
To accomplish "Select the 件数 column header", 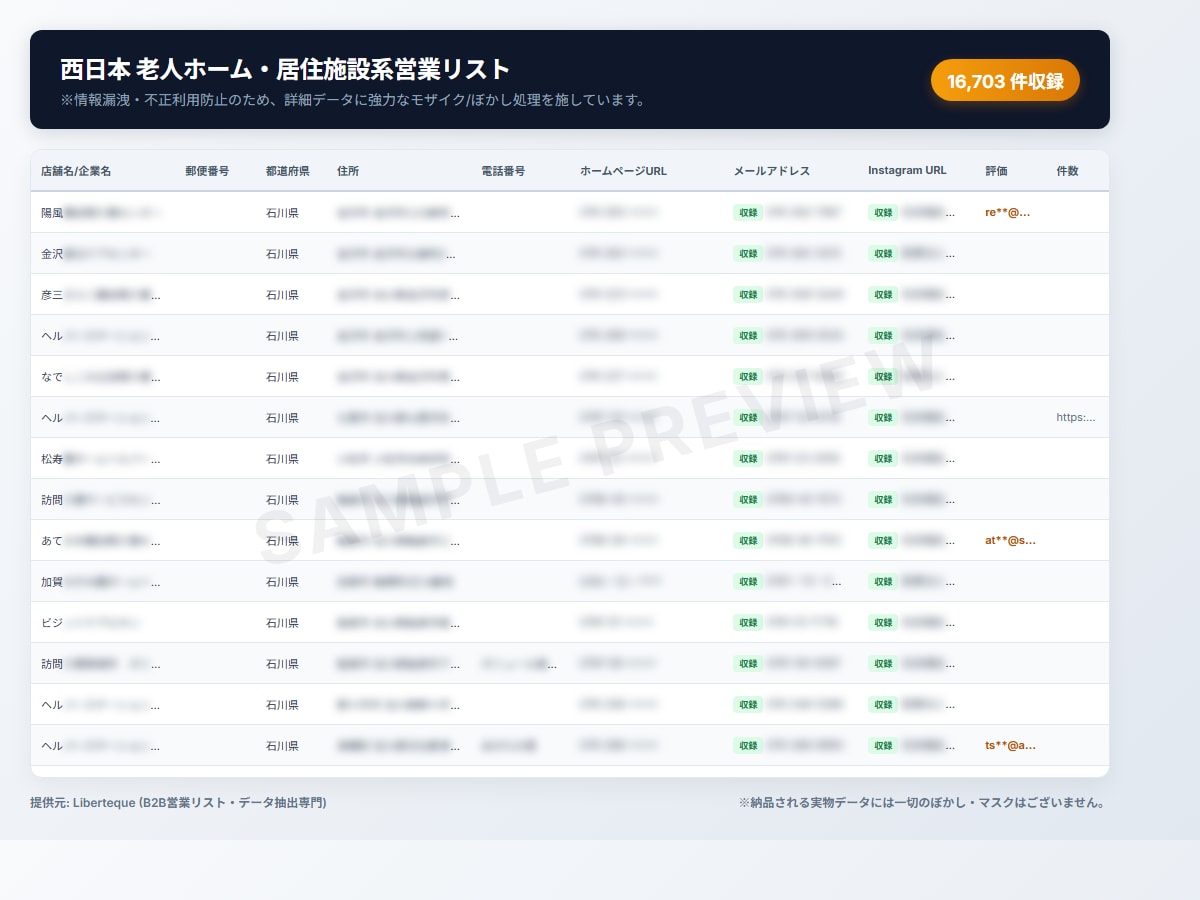I will [x=1067, y=171].
